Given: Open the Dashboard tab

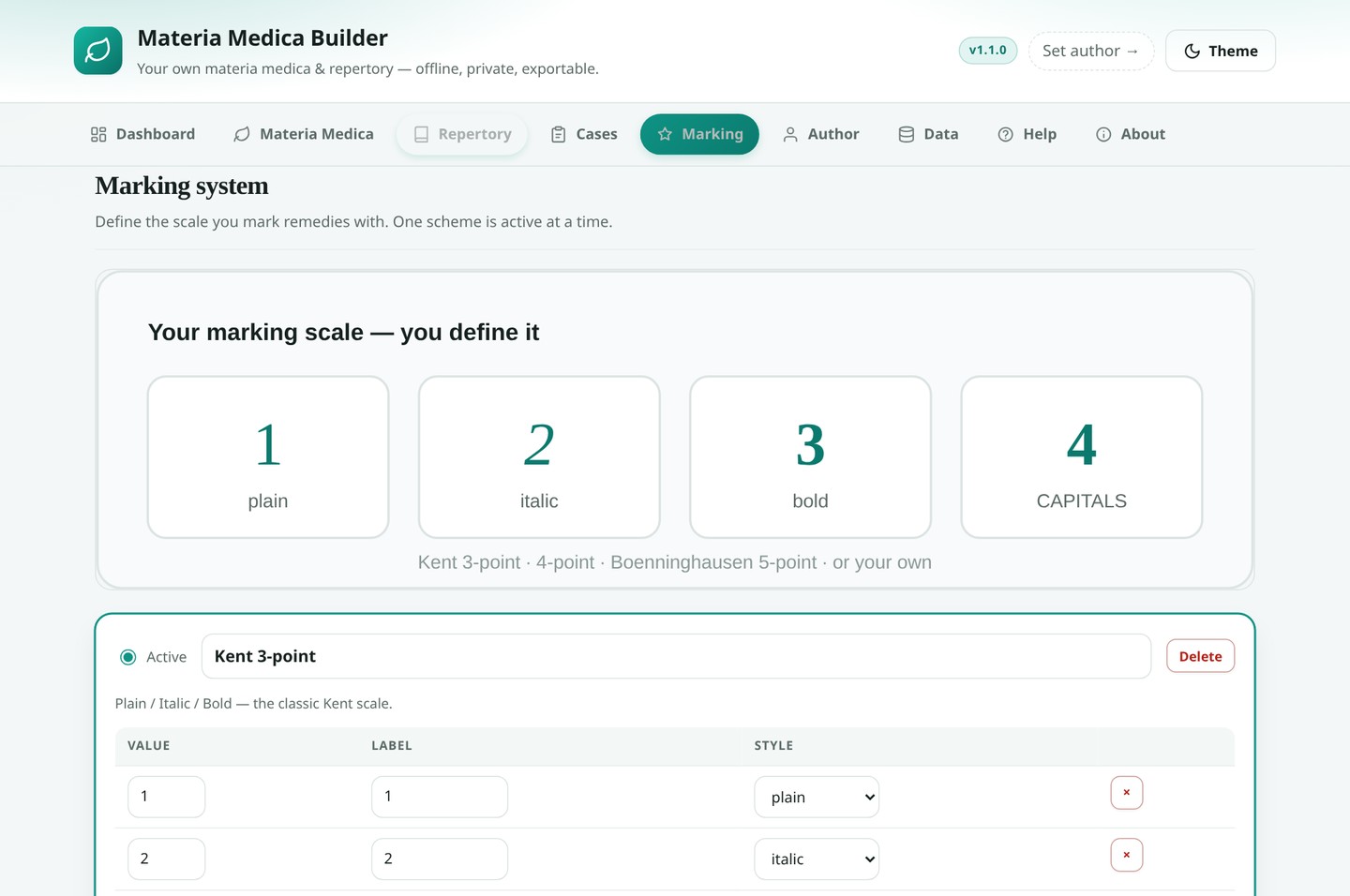Looking at the screenshot, I should [x=142, y=134].
